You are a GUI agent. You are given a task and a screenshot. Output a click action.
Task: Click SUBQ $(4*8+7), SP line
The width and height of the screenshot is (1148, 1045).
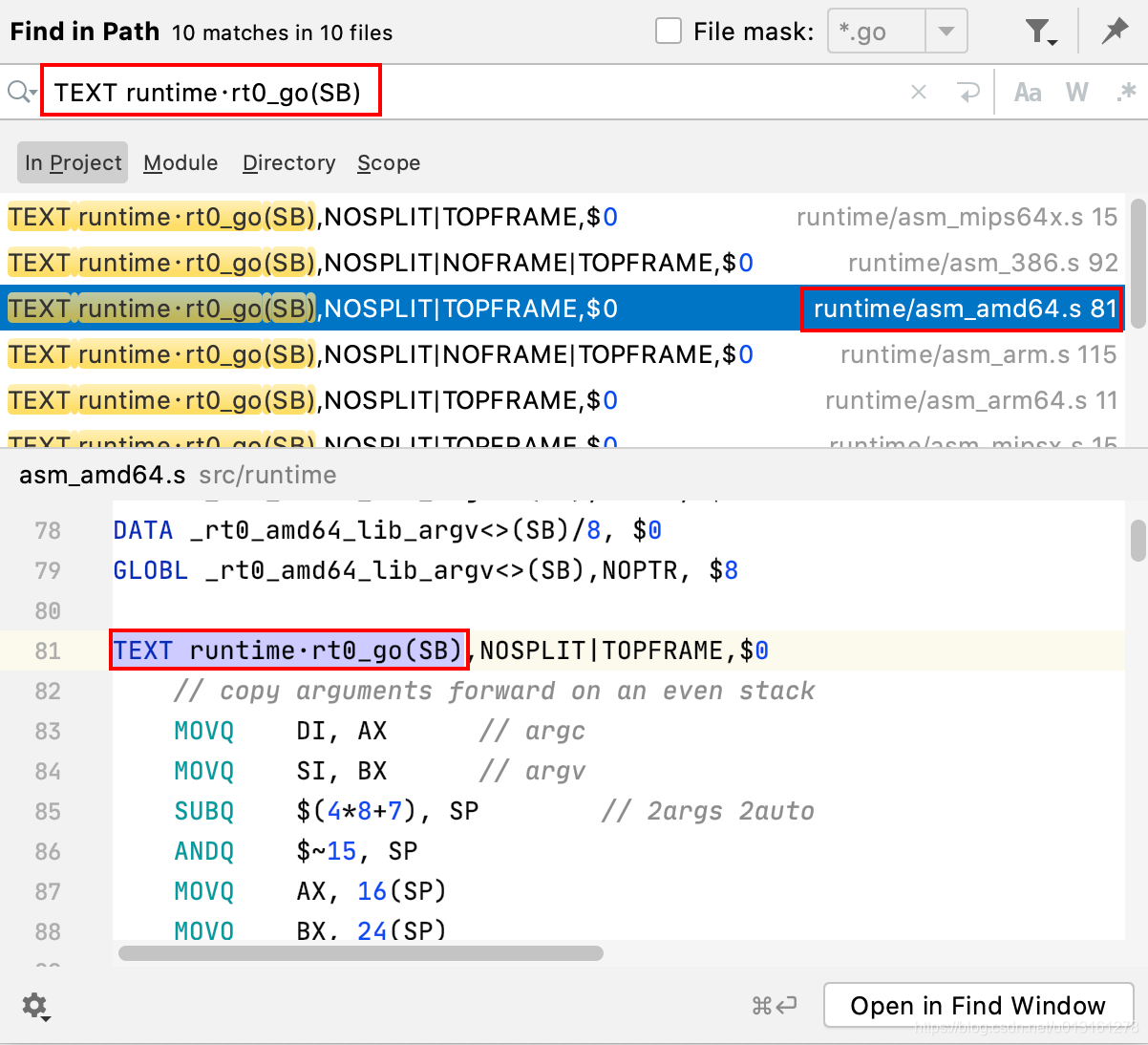pos(494,811)
